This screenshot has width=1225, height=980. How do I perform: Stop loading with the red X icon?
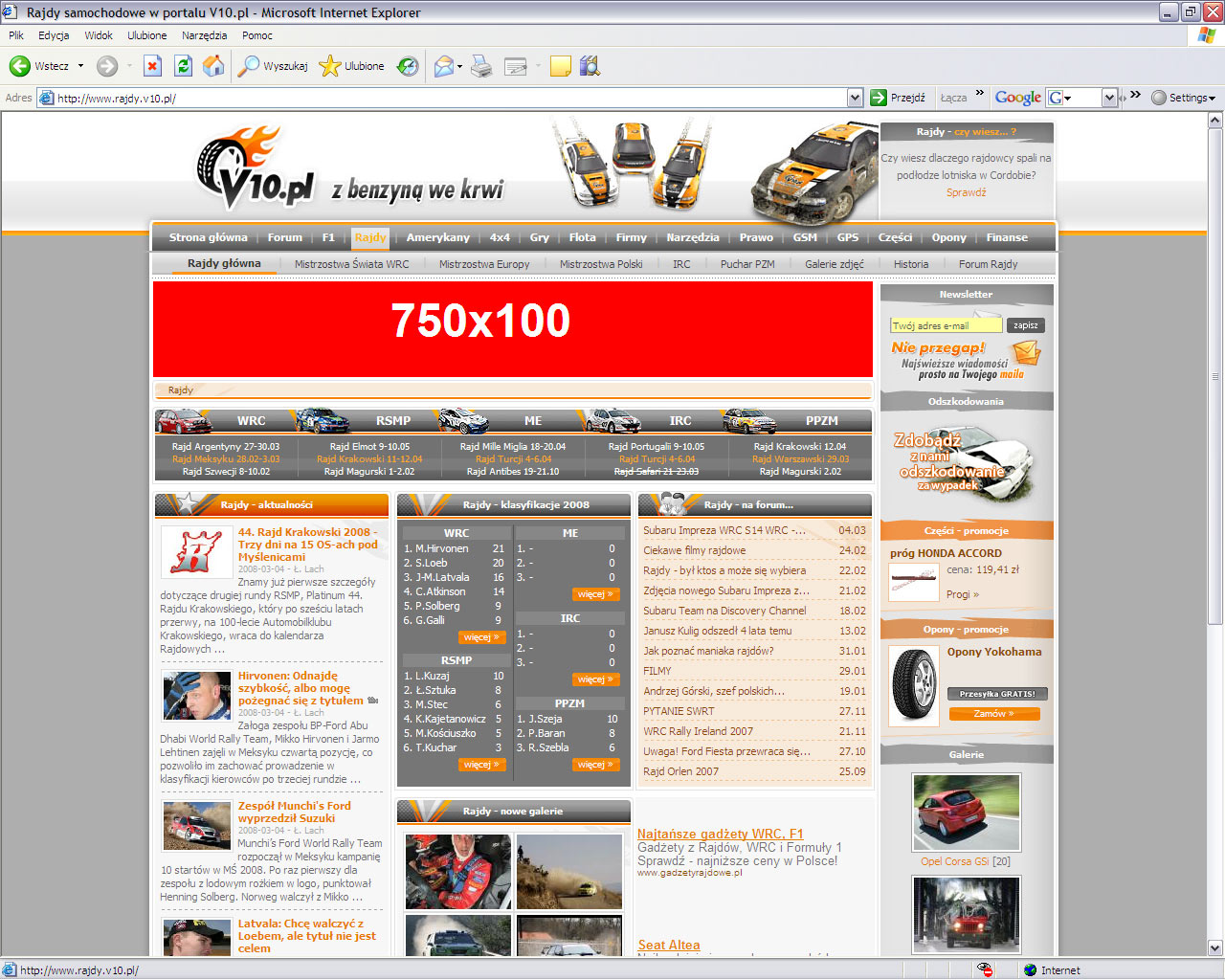click(x=152, y=66)
